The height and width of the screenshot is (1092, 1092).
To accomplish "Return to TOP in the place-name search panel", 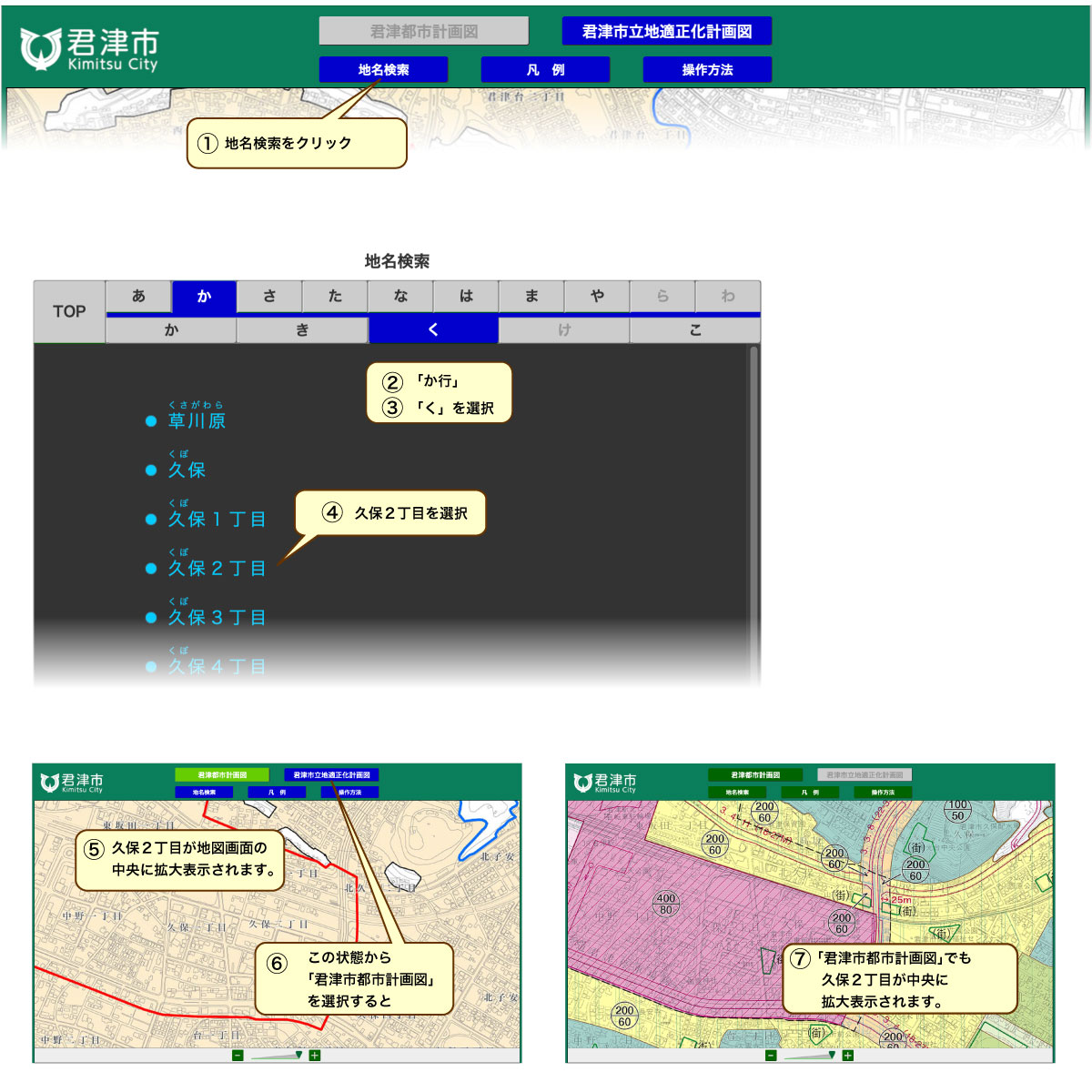I will click(69, 311).
